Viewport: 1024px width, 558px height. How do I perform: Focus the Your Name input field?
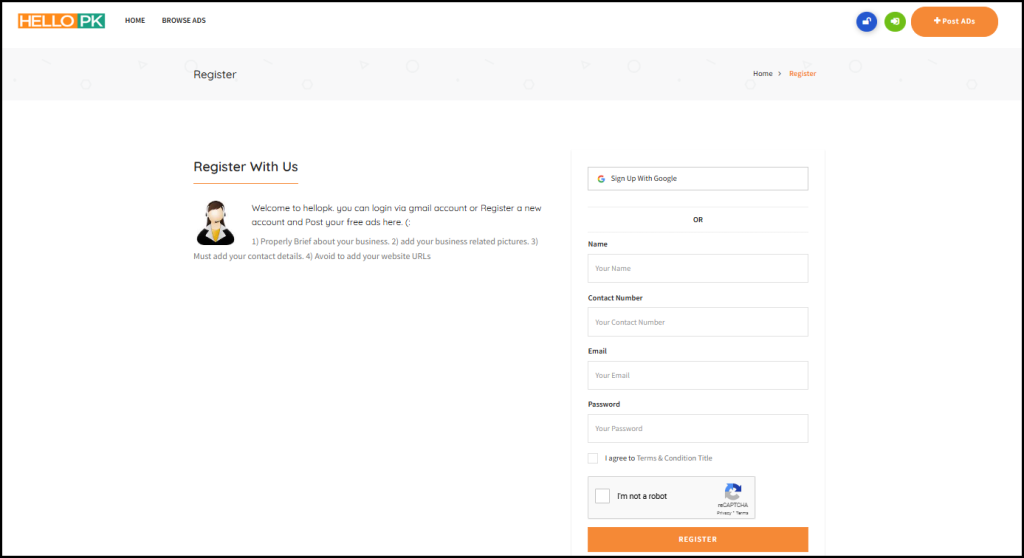pos(697,268)
